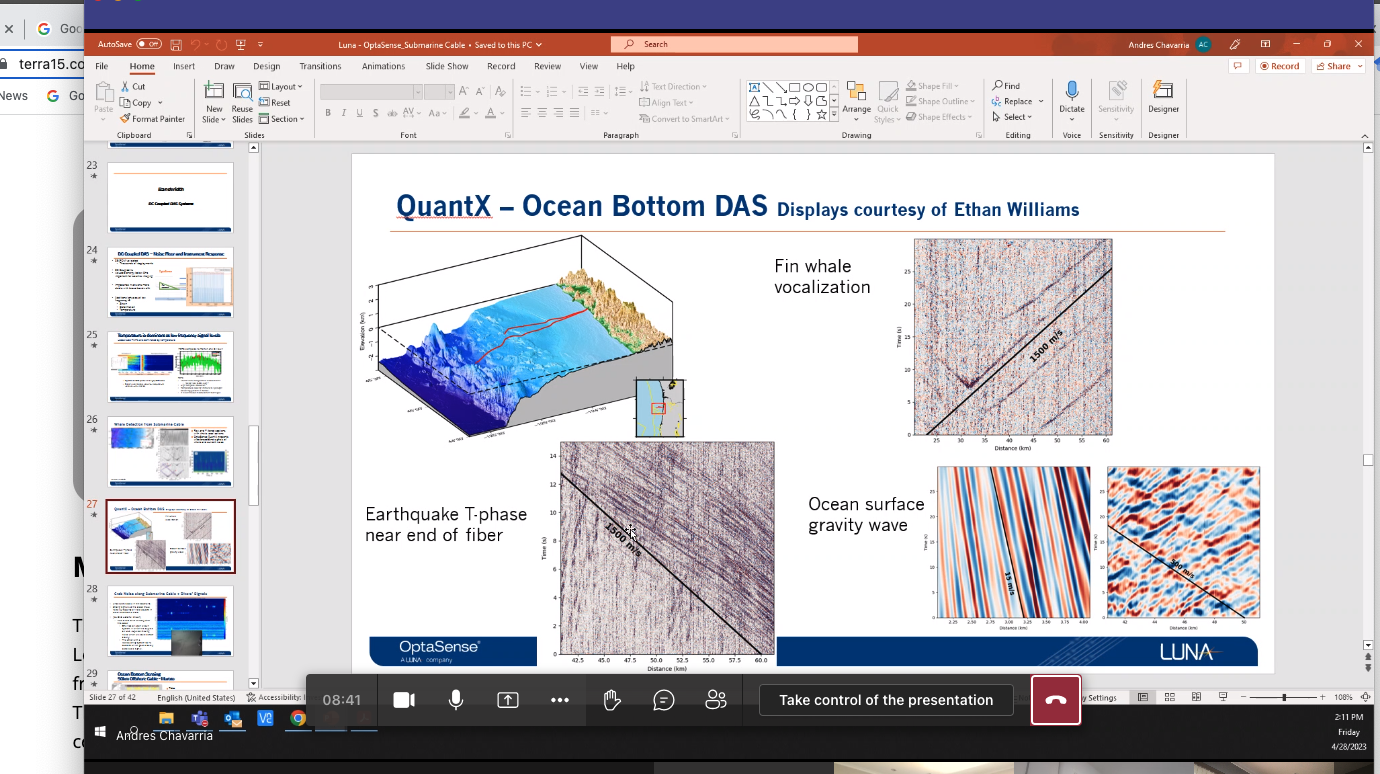The width and height of the screenshot is (1380, 774).
Task: Click the Windows Start button
Action: coord(101,732)
